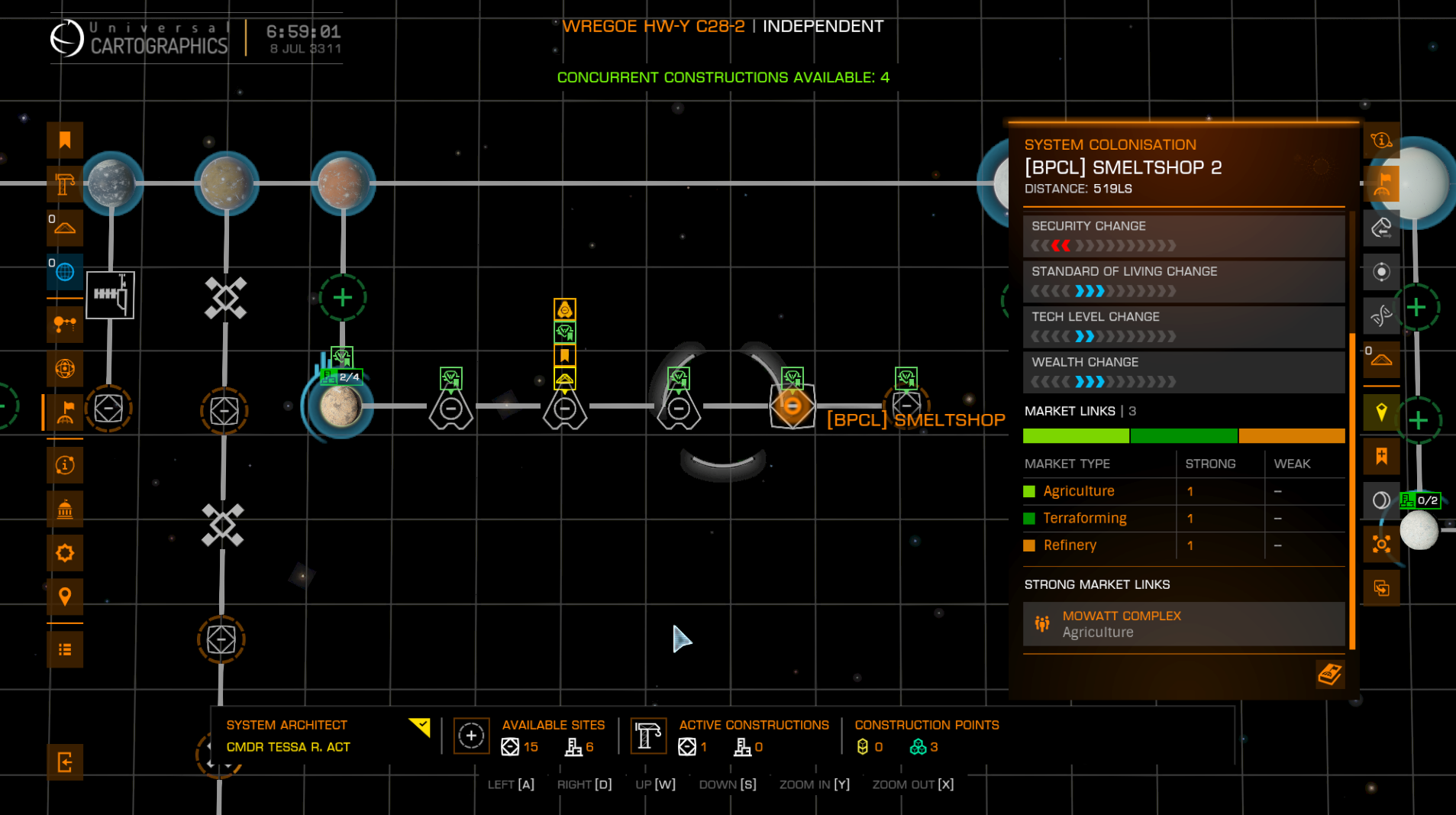Open the active constructions crane icon
This screenshot has width=1456, height=815.
[648, 736]
